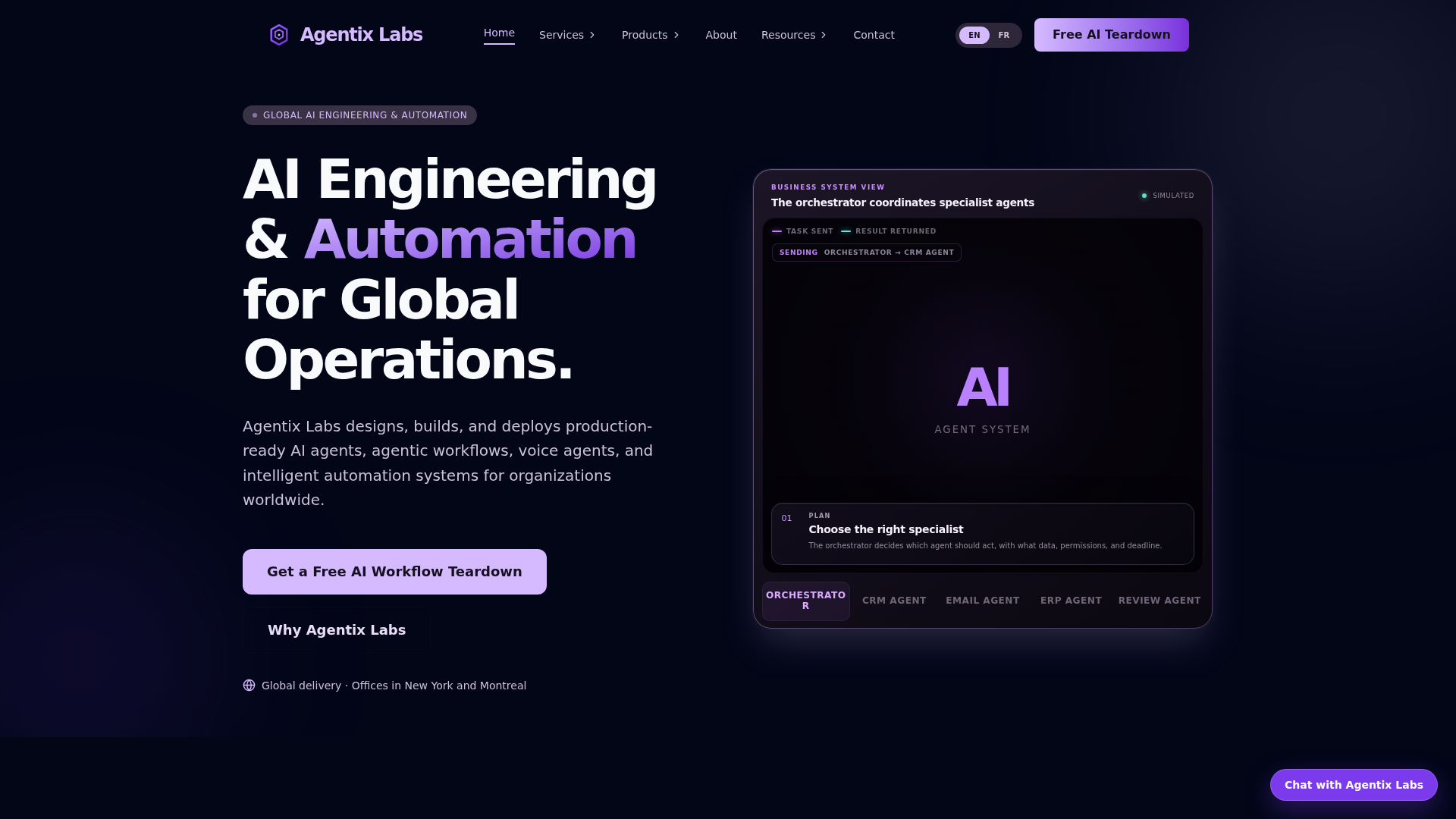Open the Contact page

point(874,35)
